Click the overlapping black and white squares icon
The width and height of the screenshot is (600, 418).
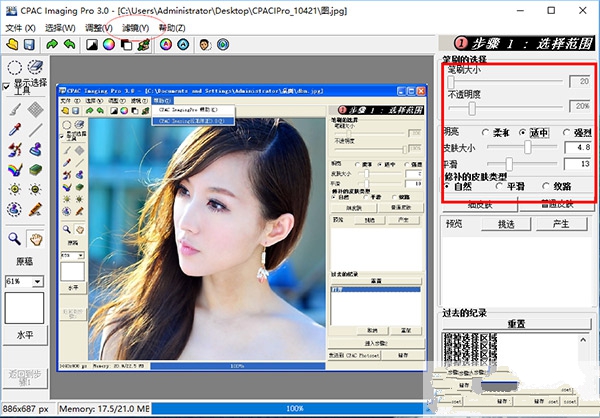126,45
